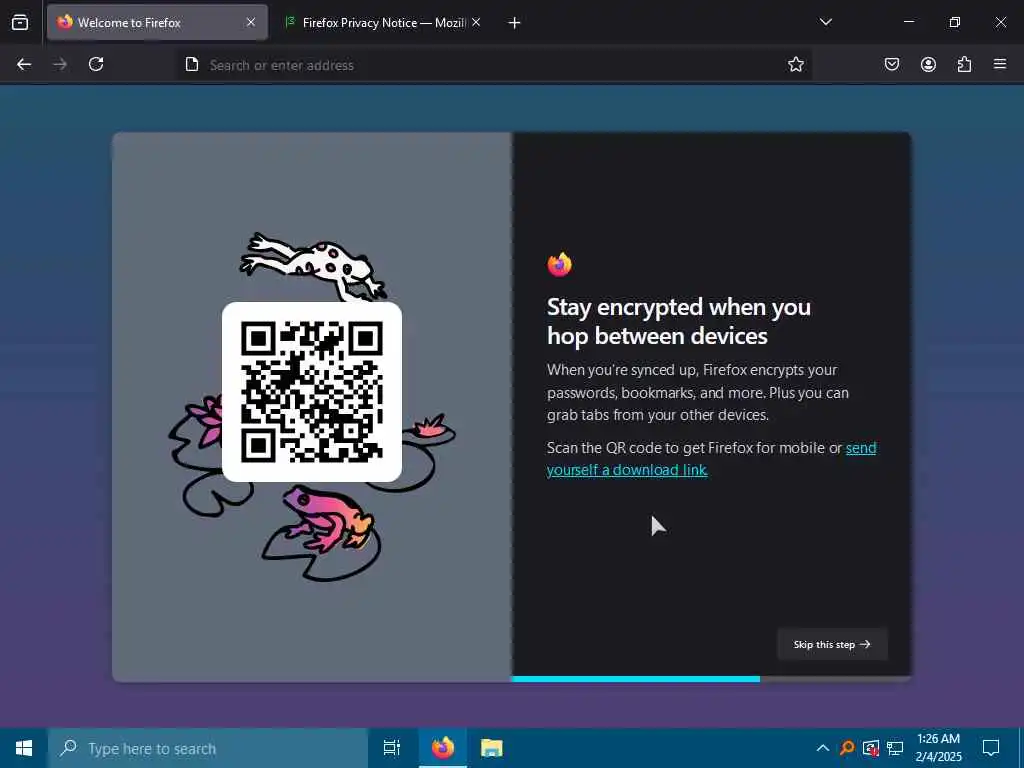1024x768 pixels.
Task: Click Skip this step button
Action: pos(832,644)
